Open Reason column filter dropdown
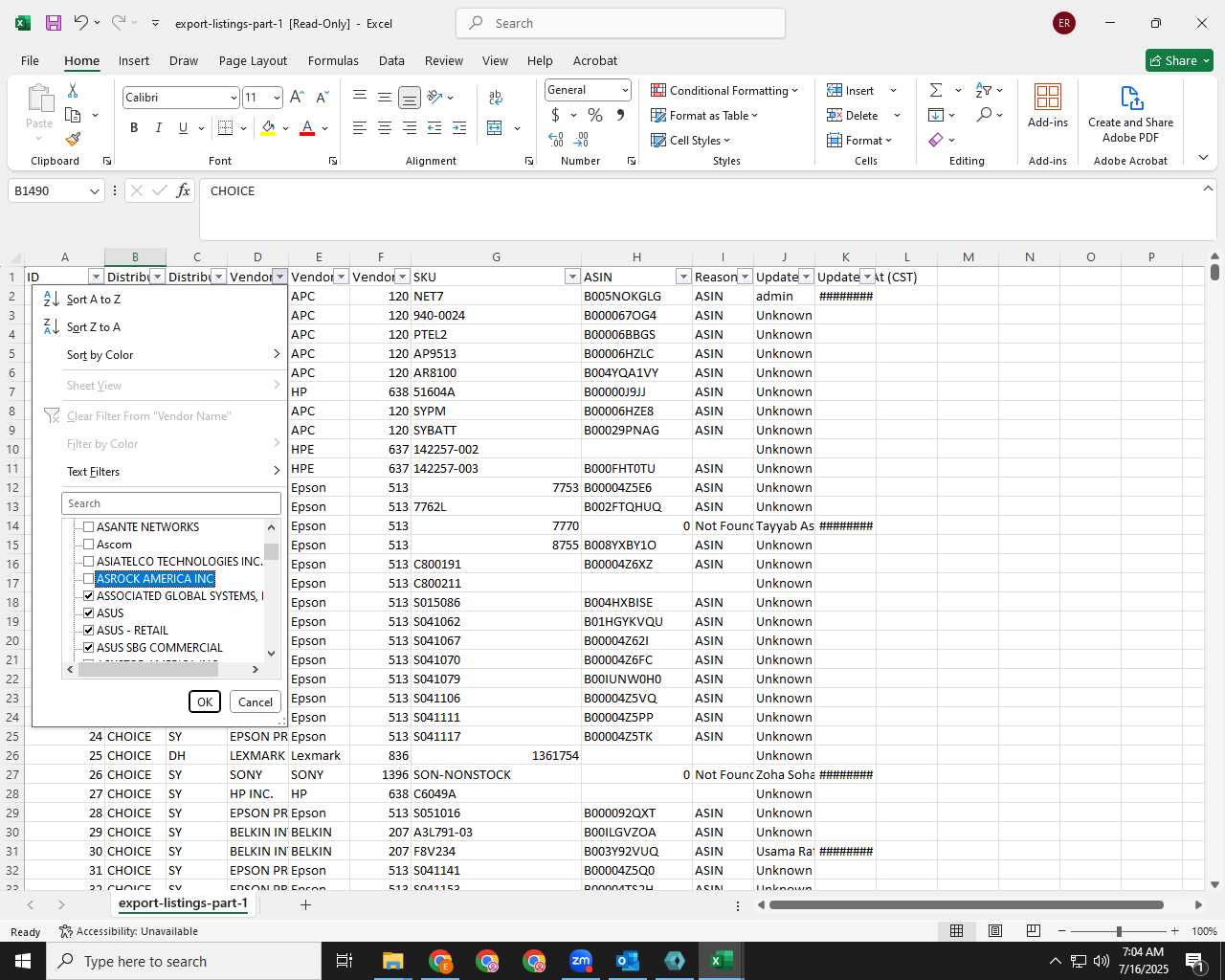The width and height of the screenshot is (1225, 980). click(745, 277)
